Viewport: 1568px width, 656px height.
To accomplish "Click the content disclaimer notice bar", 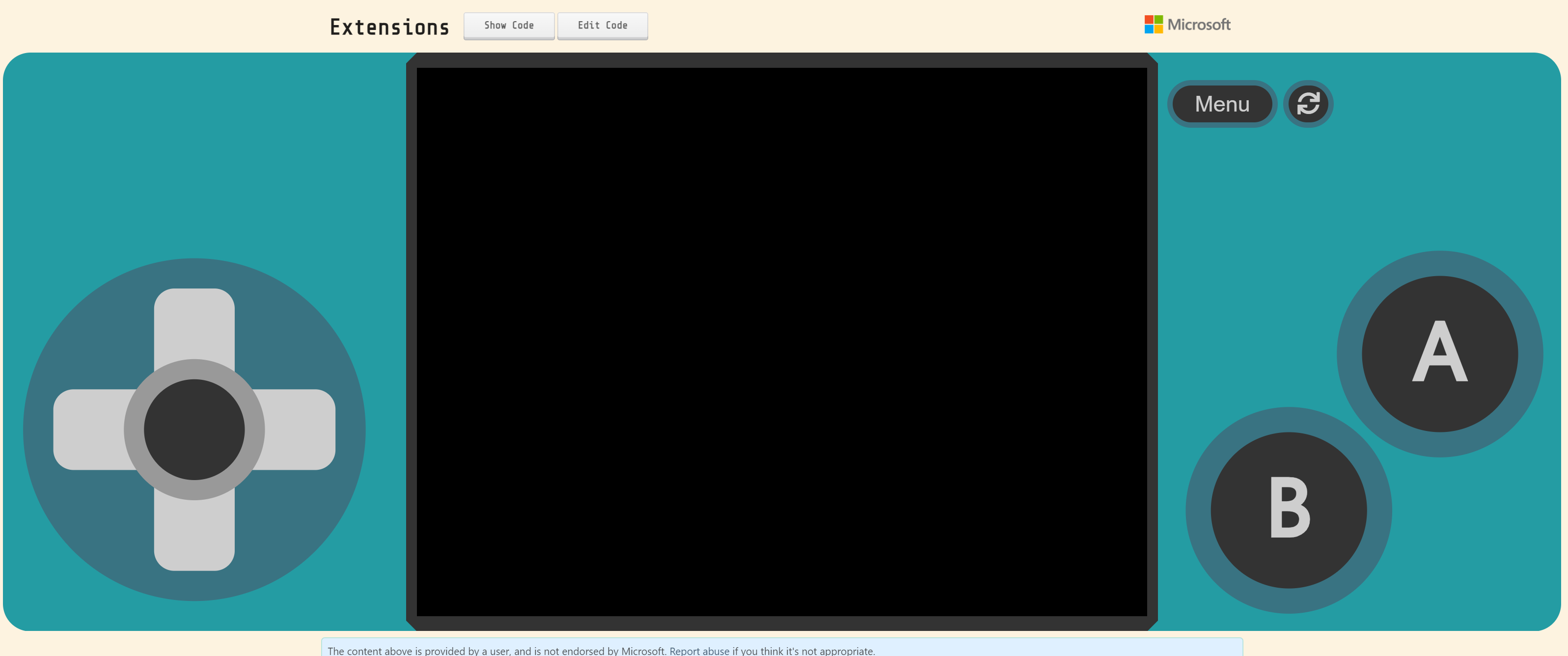I will [782, 649].
